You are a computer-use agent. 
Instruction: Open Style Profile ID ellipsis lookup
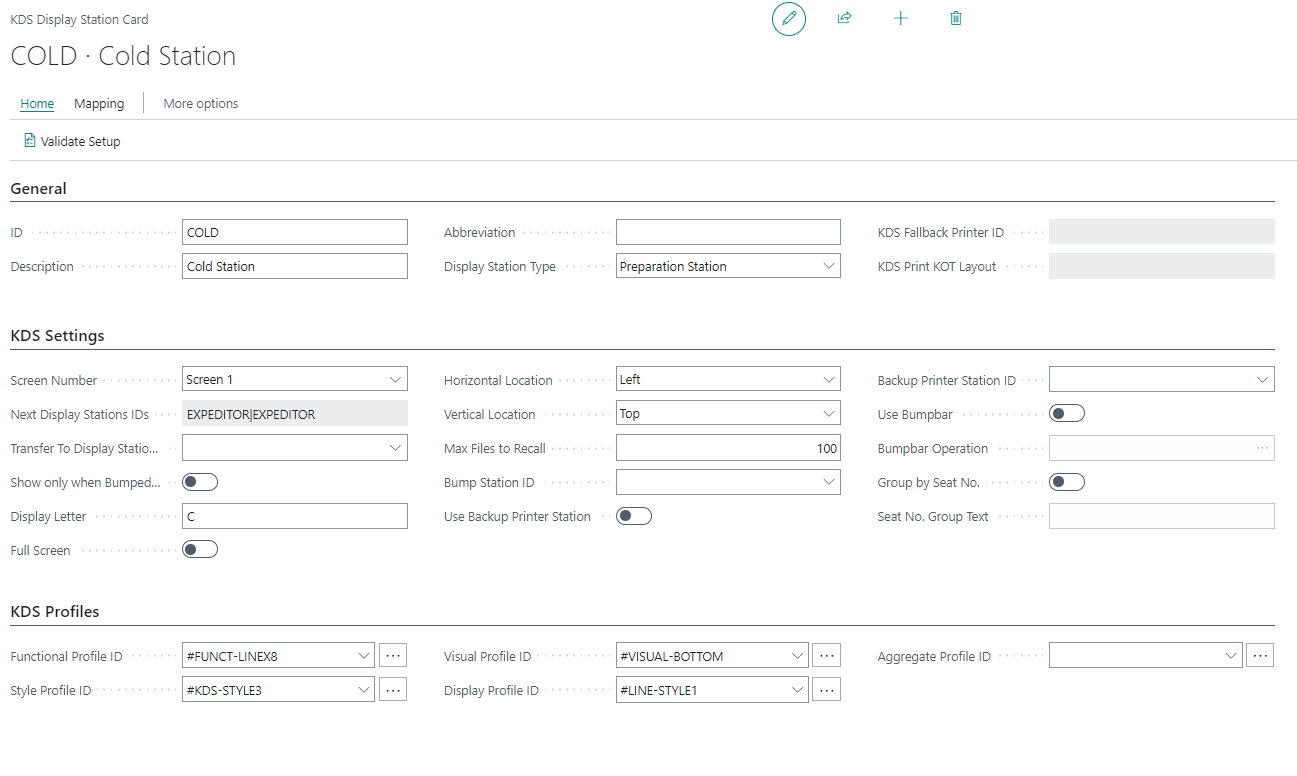coord(393,690)
